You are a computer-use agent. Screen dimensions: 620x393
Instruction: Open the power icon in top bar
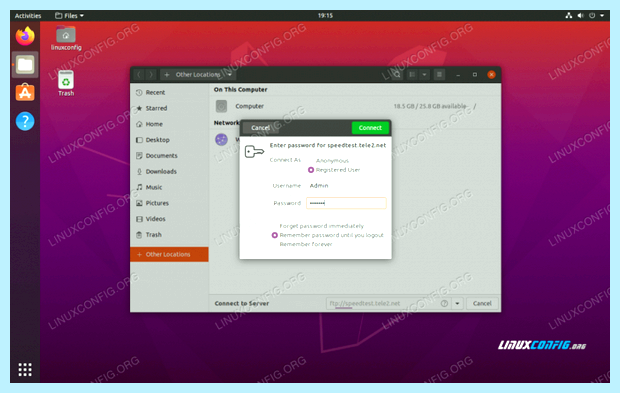tap(592, 15)
